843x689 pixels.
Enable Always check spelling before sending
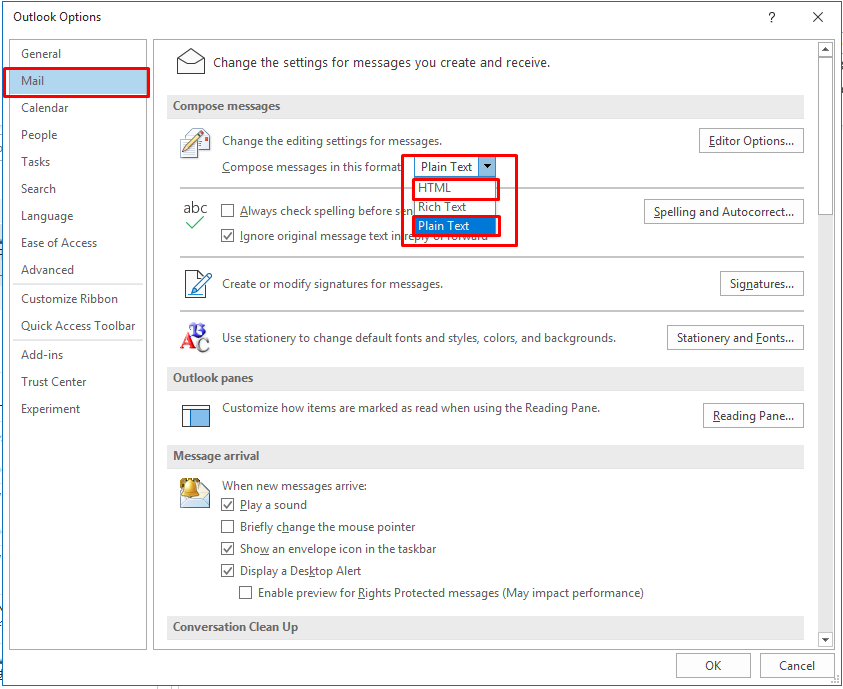227,211
